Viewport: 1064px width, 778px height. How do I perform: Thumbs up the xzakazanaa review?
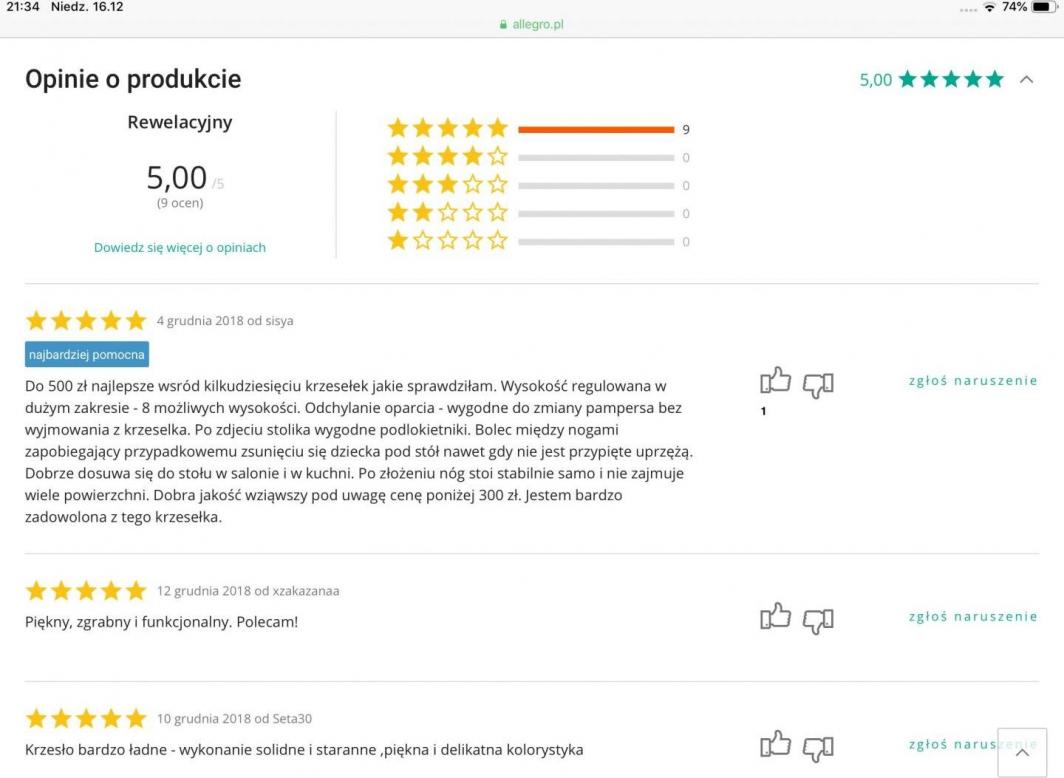pos(775,617)
